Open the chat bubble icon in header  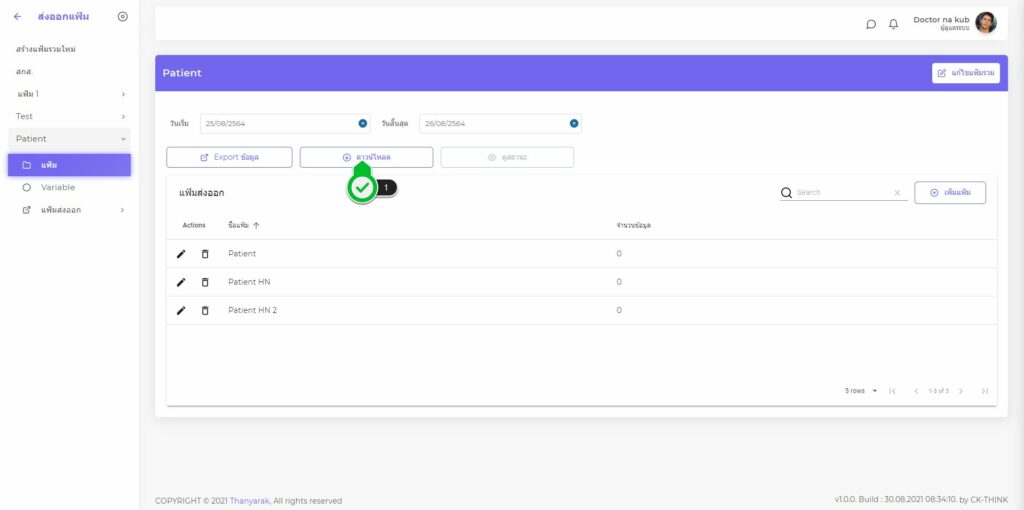(871, 24)
